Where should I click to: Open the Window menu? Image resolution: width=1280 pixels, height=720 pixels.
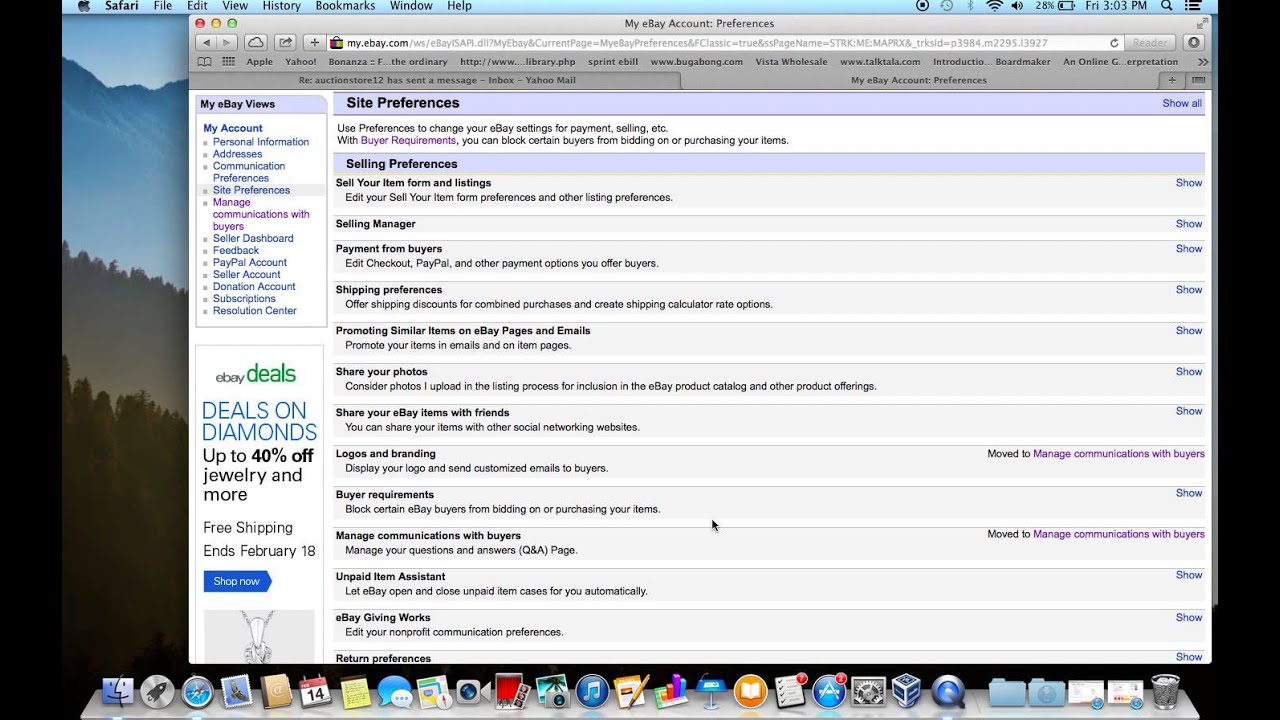coord(411,6)
